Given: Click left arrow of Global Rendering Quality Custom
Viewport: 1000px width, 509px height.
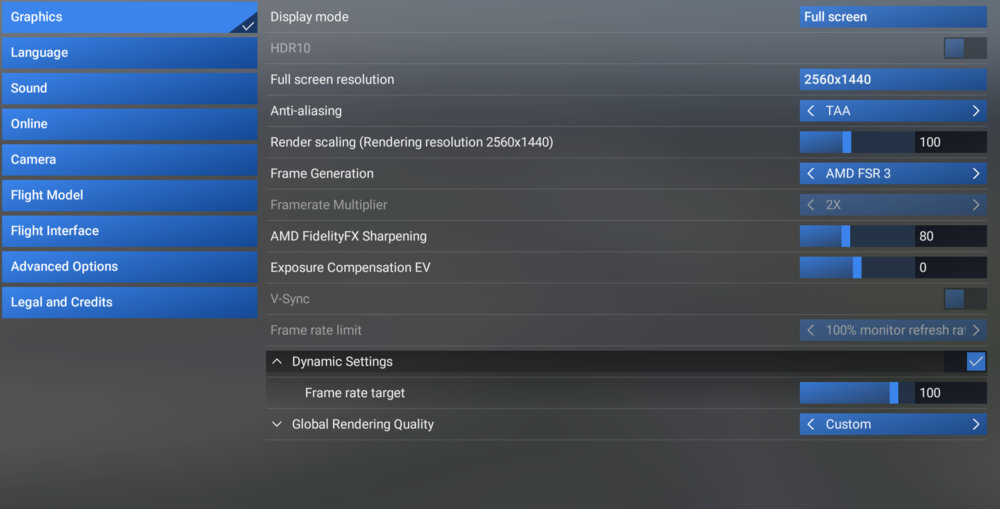Looking at the screenshot, I should click(811, 424).
